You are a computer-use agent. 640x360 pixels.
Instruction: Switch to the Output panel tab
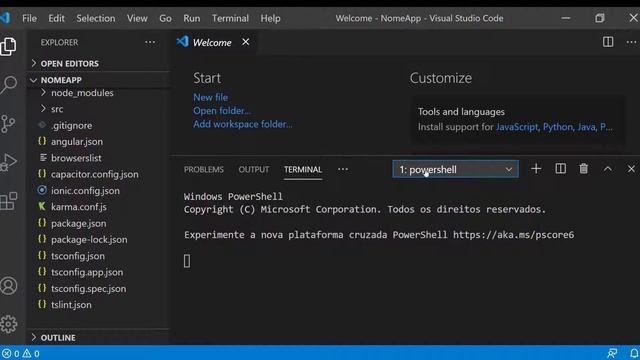tap(254, 169)
